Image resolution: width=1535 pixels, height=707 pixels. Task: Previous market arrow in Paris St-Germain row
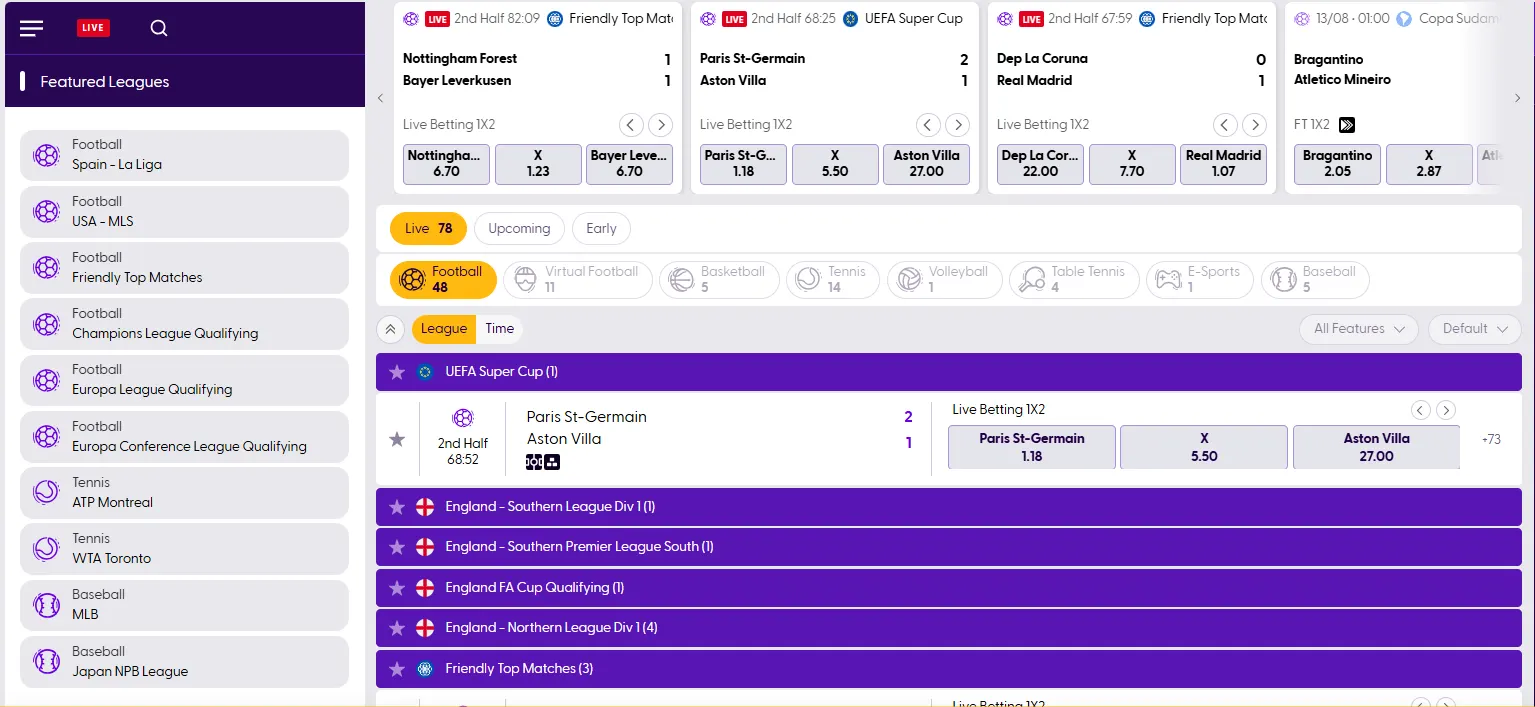pos(1420,410)
